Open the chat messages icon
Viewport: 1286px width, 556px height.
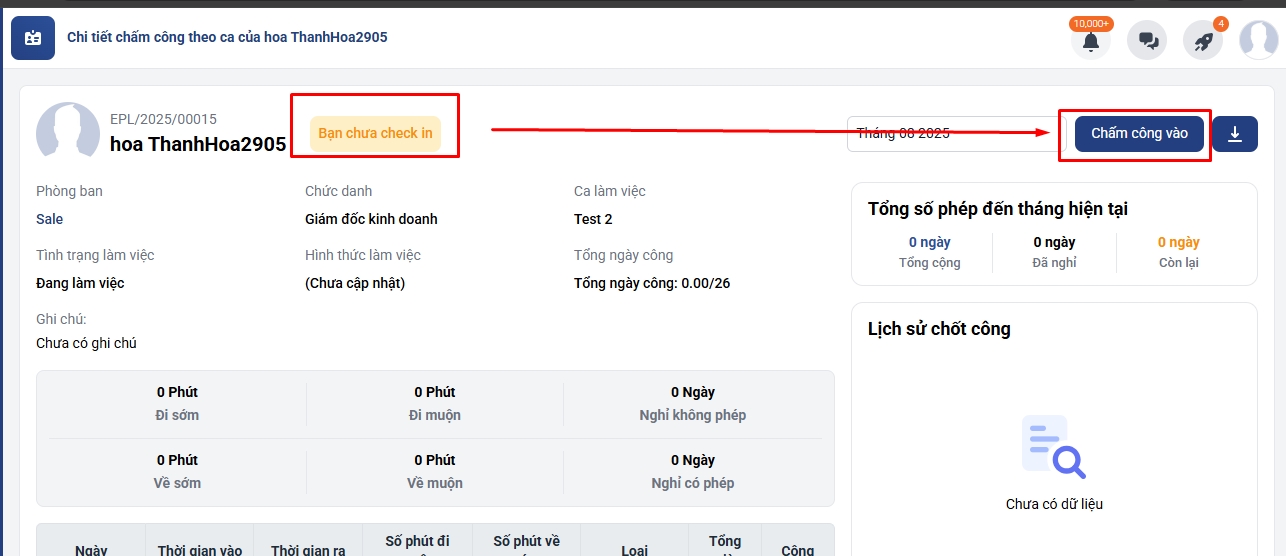tap(1147, 41)
